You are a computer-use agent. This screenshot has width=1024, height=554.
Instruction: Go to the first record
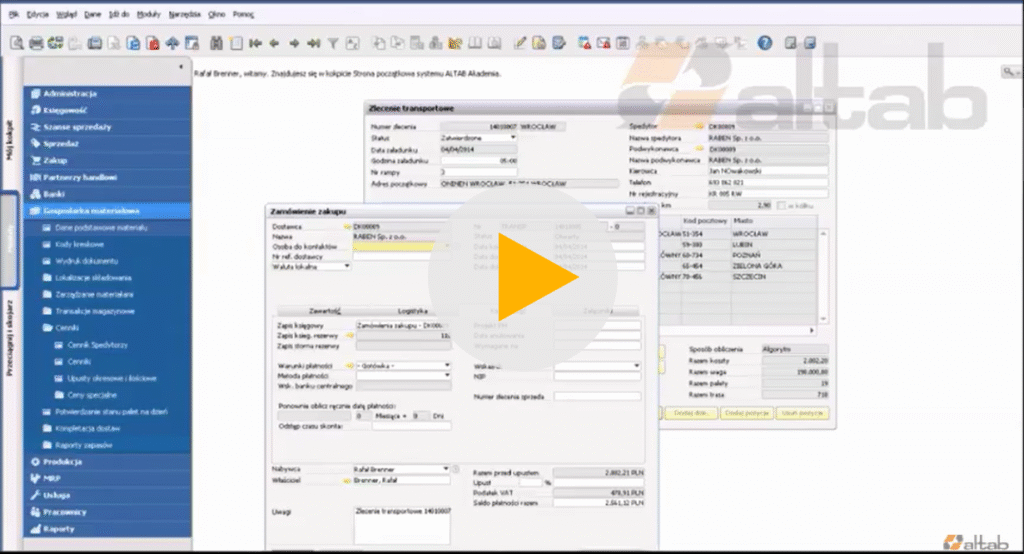pos(255,43)
